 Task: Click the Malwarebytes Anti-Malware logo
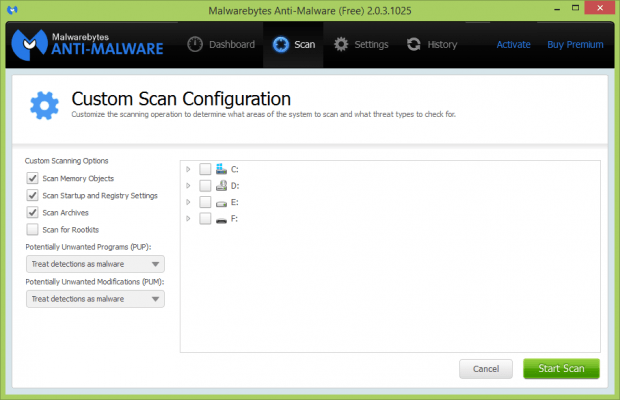87,45
